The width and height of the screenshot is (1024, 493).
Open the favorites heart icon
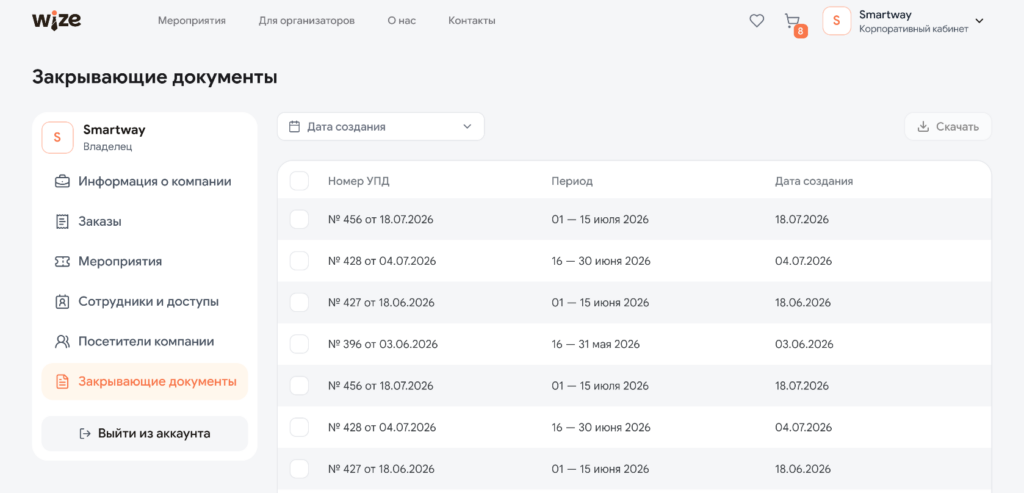coord(756,21)
